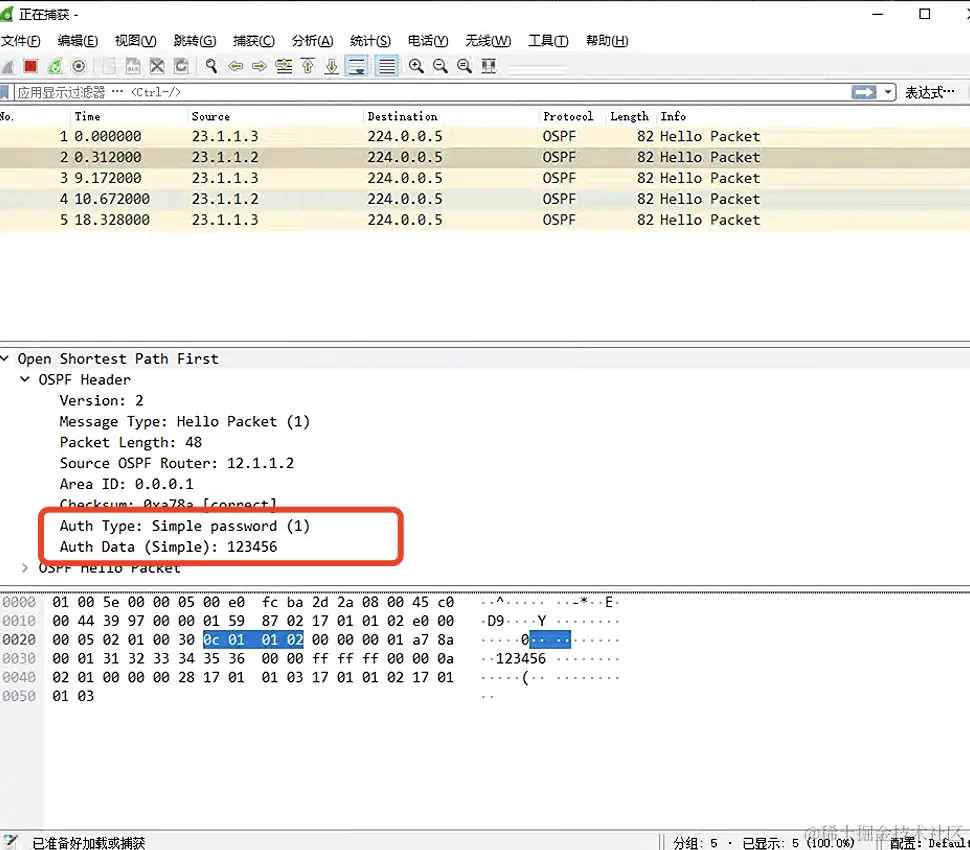Screen dimensions: 970x850
Task: Open the 无线(W) menu
Action: pos(488,41)
